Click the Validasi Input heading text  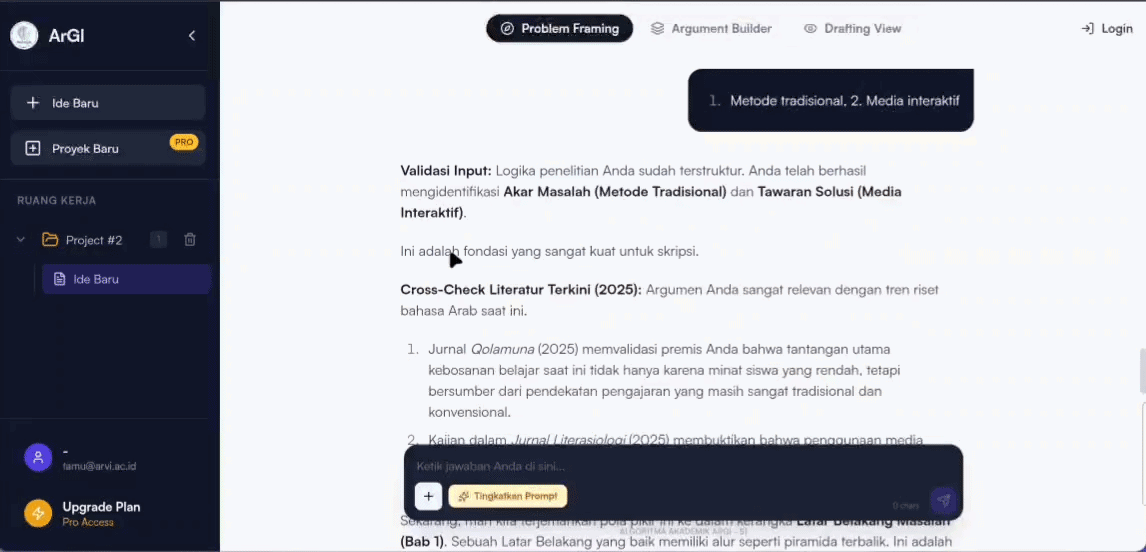point(446,170)
